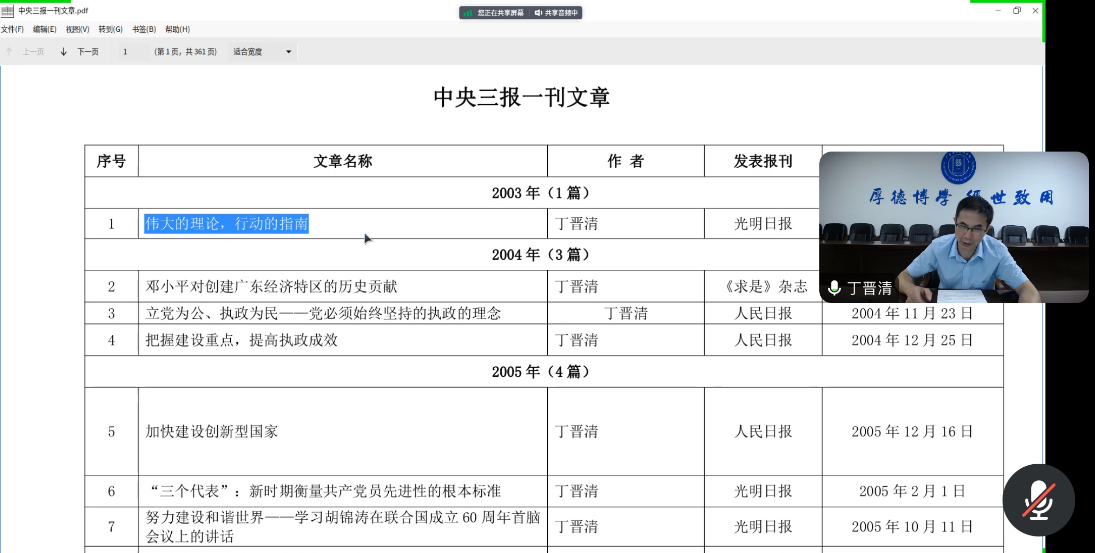Image resolution: width=1095 pixels, height=553 pixels.
Task: Click the page number input field
Action: coord(128,51)
